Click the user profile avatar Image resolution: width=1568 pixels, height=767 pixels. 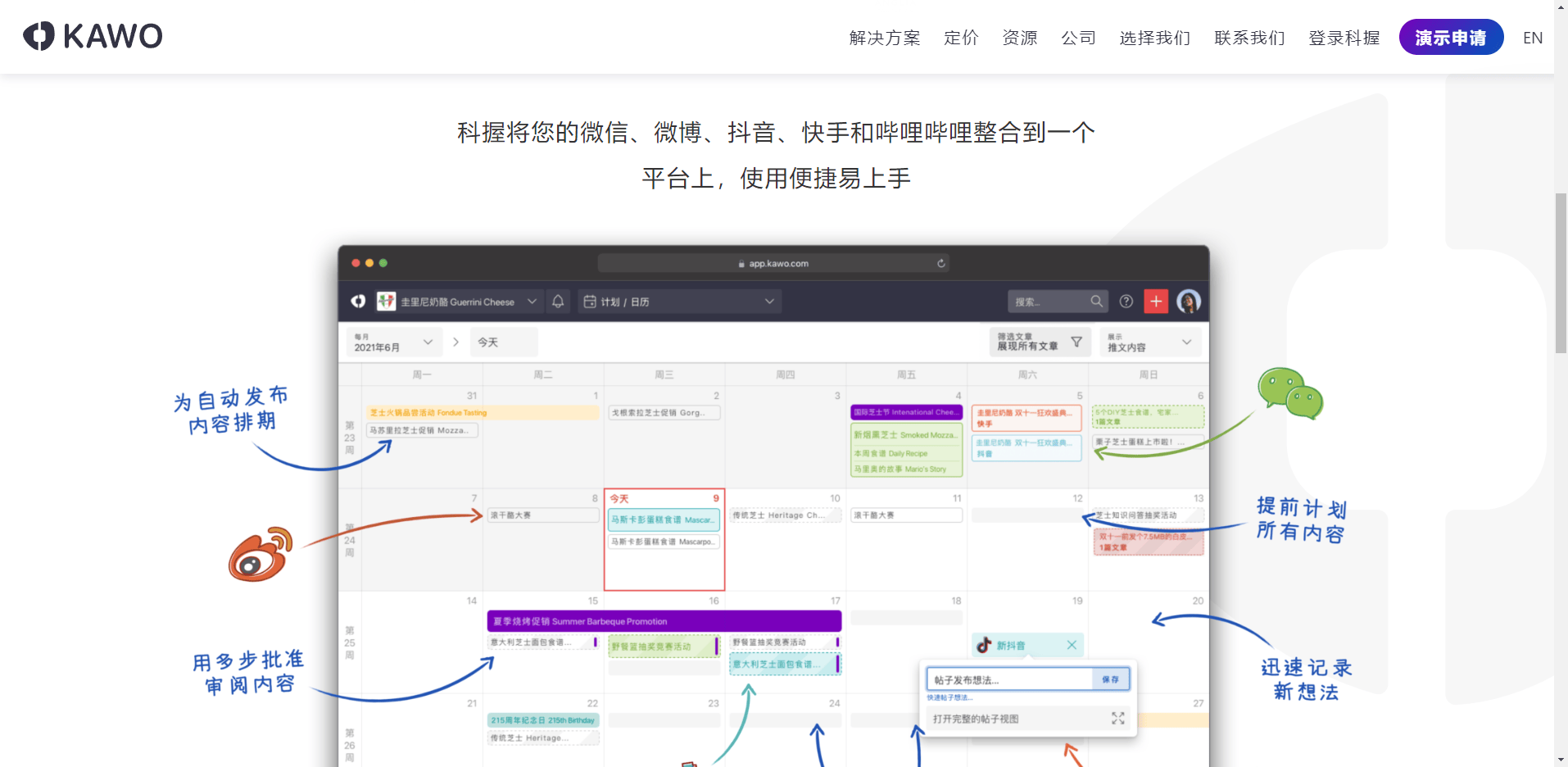[x=1188, y=302]
